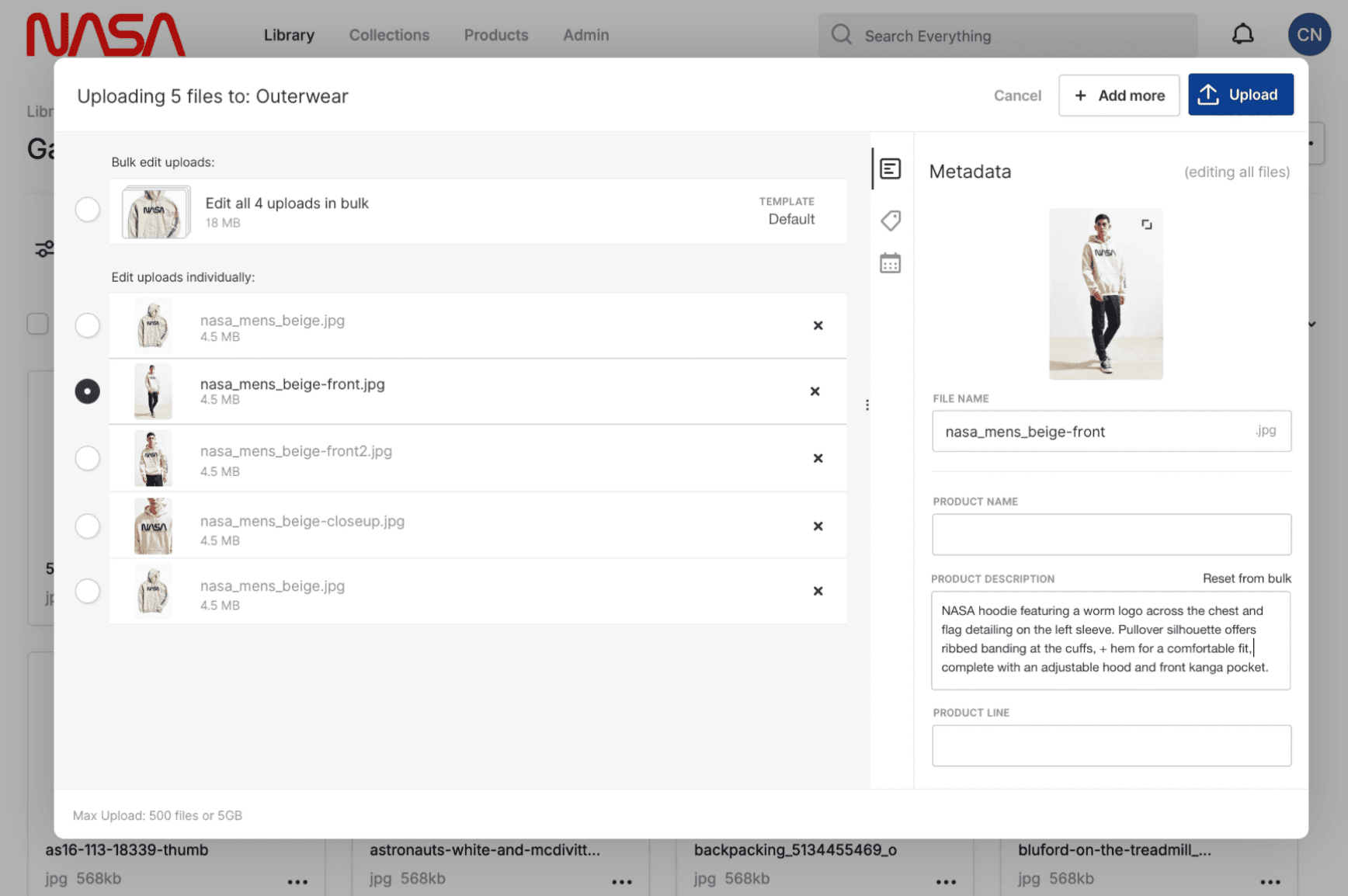Select the nasa_mens_beige-closeup.jpg radio button
Image resolution: width=1348 pixels, height=896 pixels.
click(x=87, y=526)
